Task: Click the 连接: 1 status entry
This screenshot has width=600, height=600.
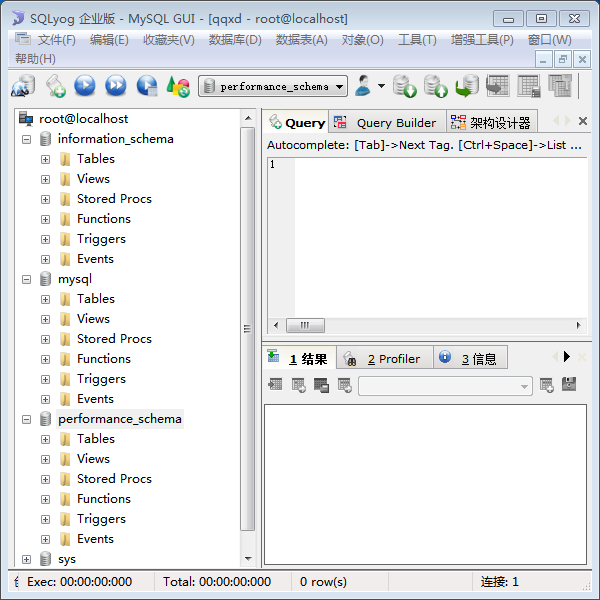Action: point(499,582)
